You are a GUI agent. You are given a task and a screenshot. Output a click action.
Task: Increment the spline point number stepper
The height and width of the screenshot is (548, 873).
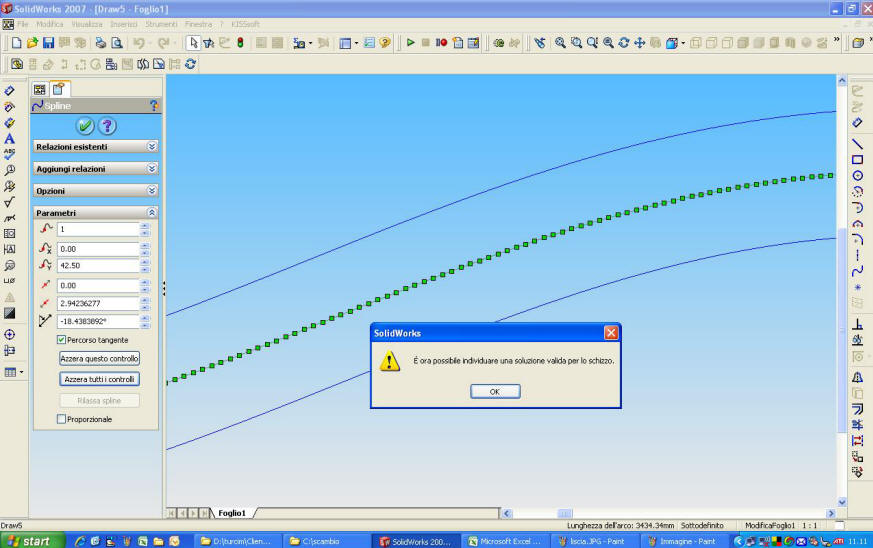click(x=145, y=226)
